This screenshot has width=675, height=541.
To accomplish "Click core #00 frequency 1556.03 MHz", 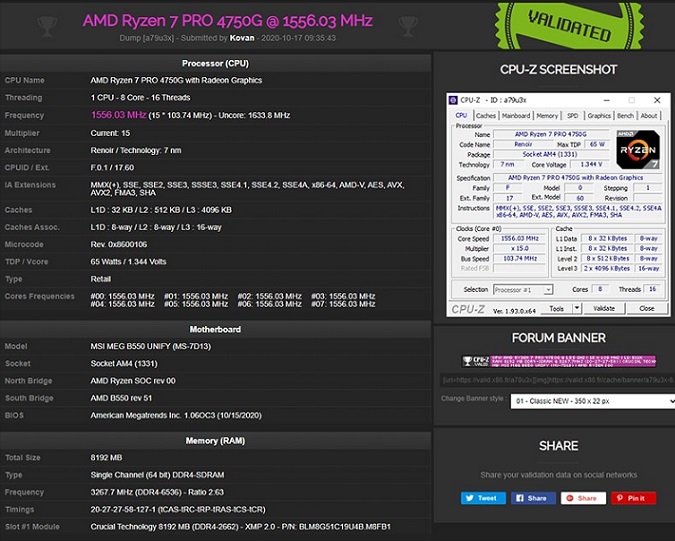I will coord(122,296).
